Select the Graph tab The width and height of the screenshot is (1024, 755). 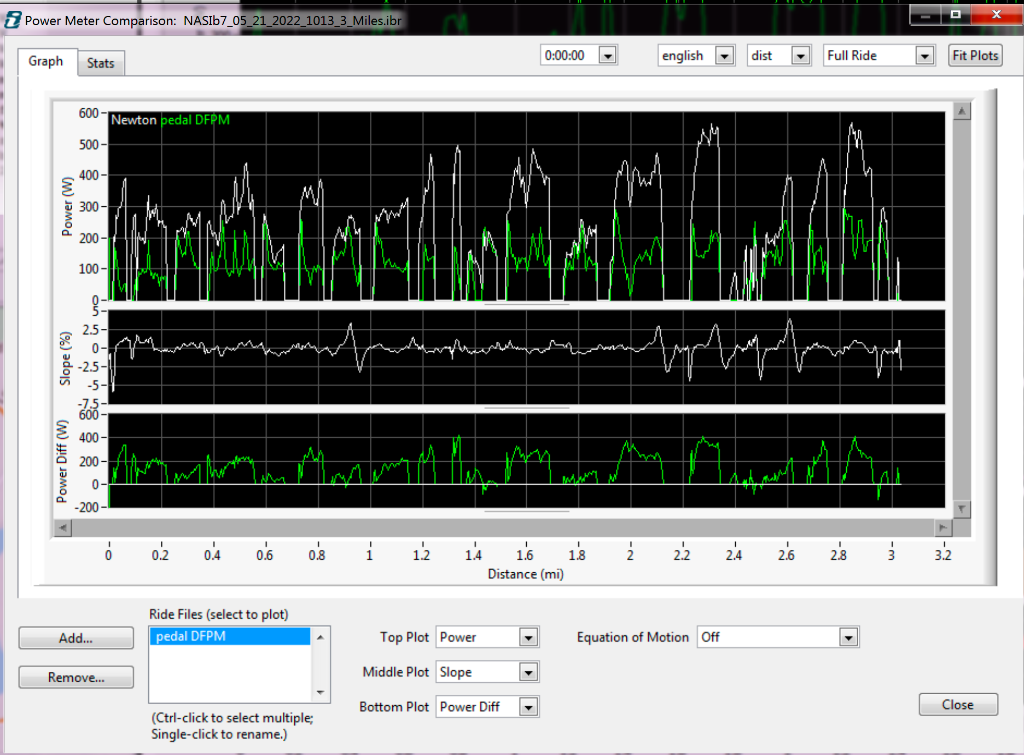click(46, 61)
